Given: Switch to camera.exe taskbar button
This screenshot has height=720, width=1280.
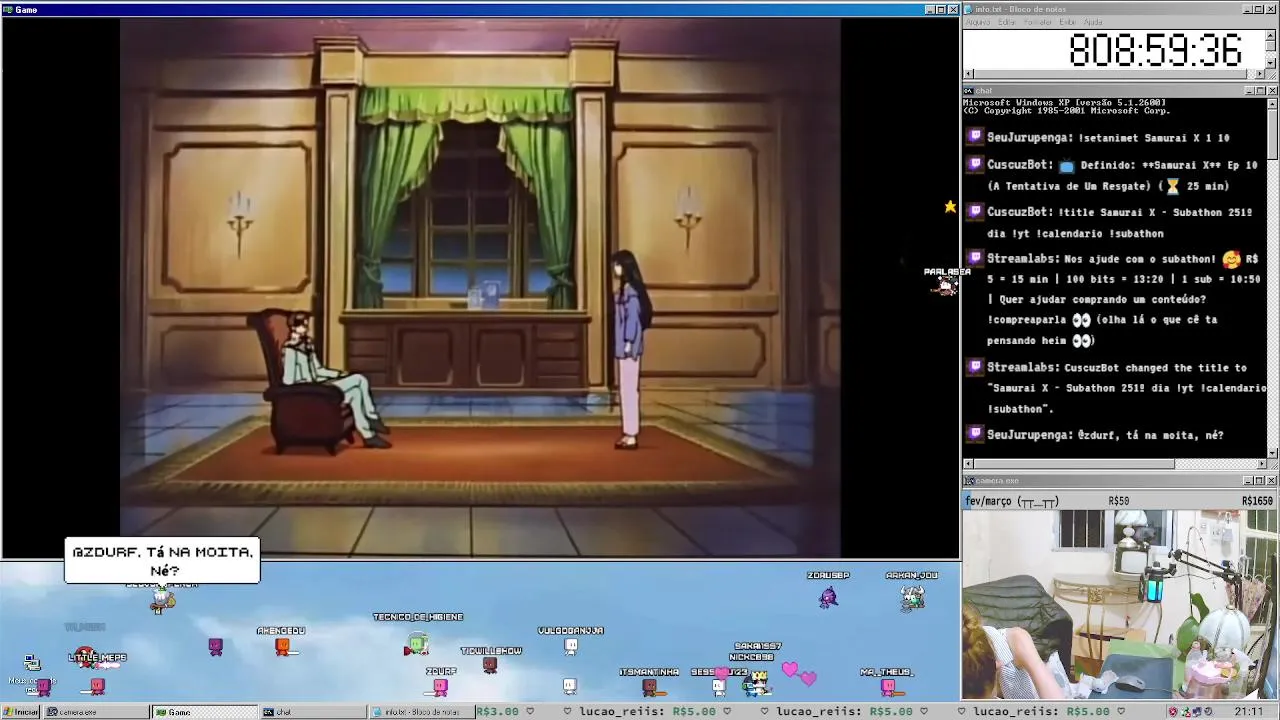Looking at the screenshot, I should (97, 712).
